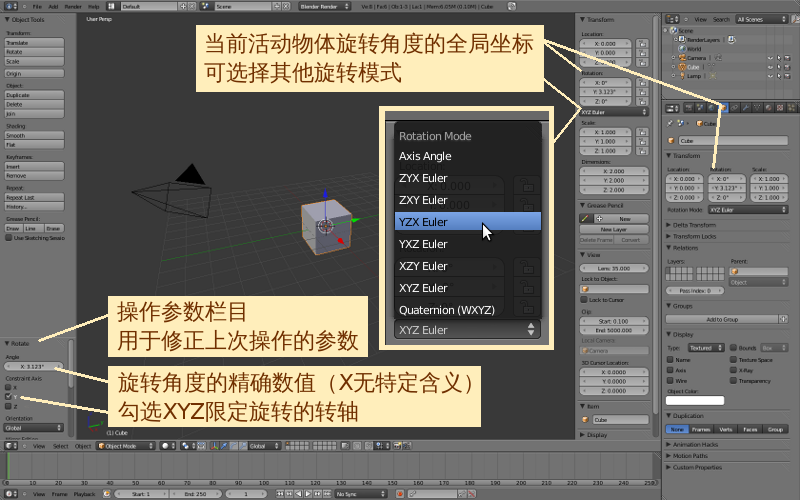
Task: Hide the Cube via eye icon
Action: (x=770, y=67)
